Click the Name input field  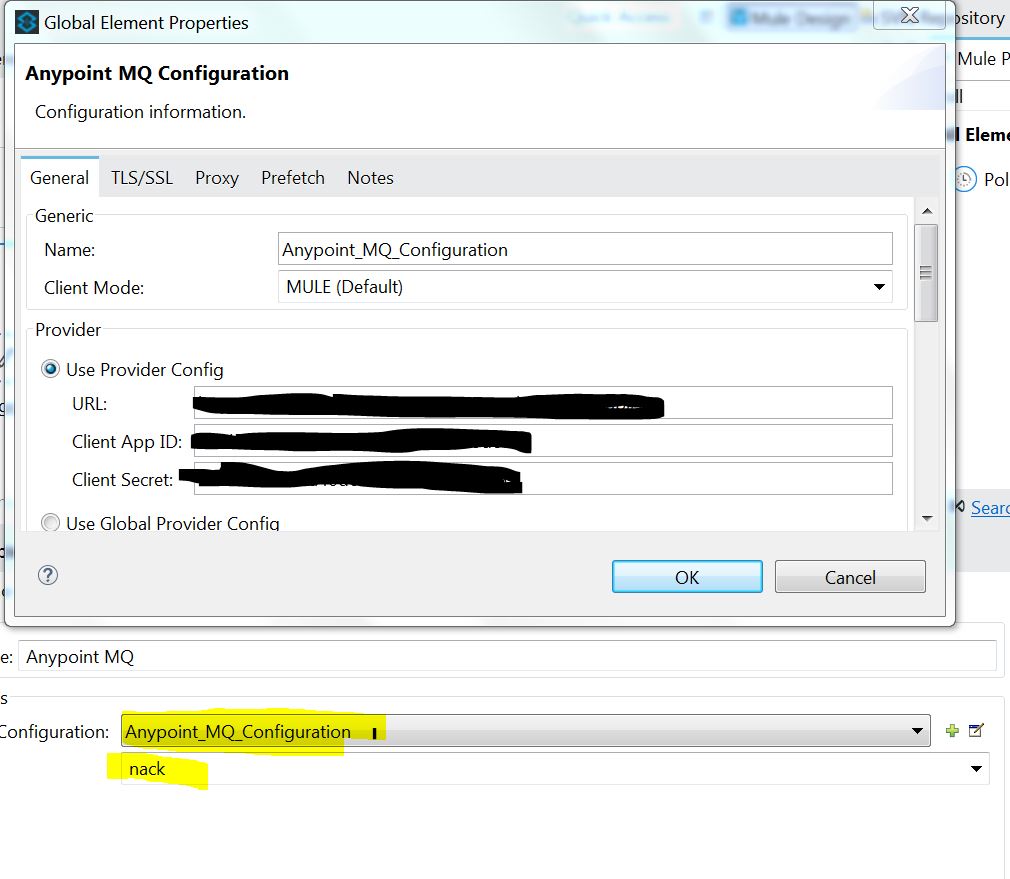(585, 249)
